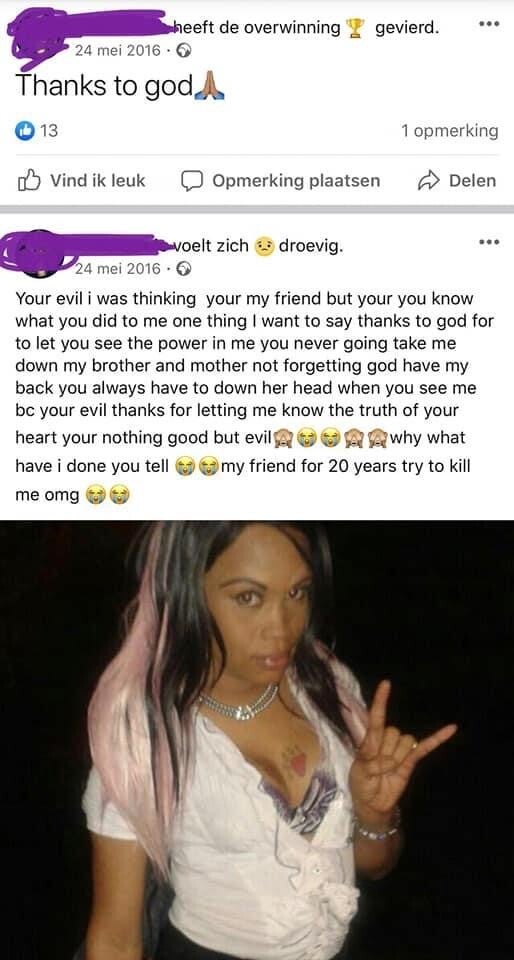Open the three-dot menu on the first post

488,26
